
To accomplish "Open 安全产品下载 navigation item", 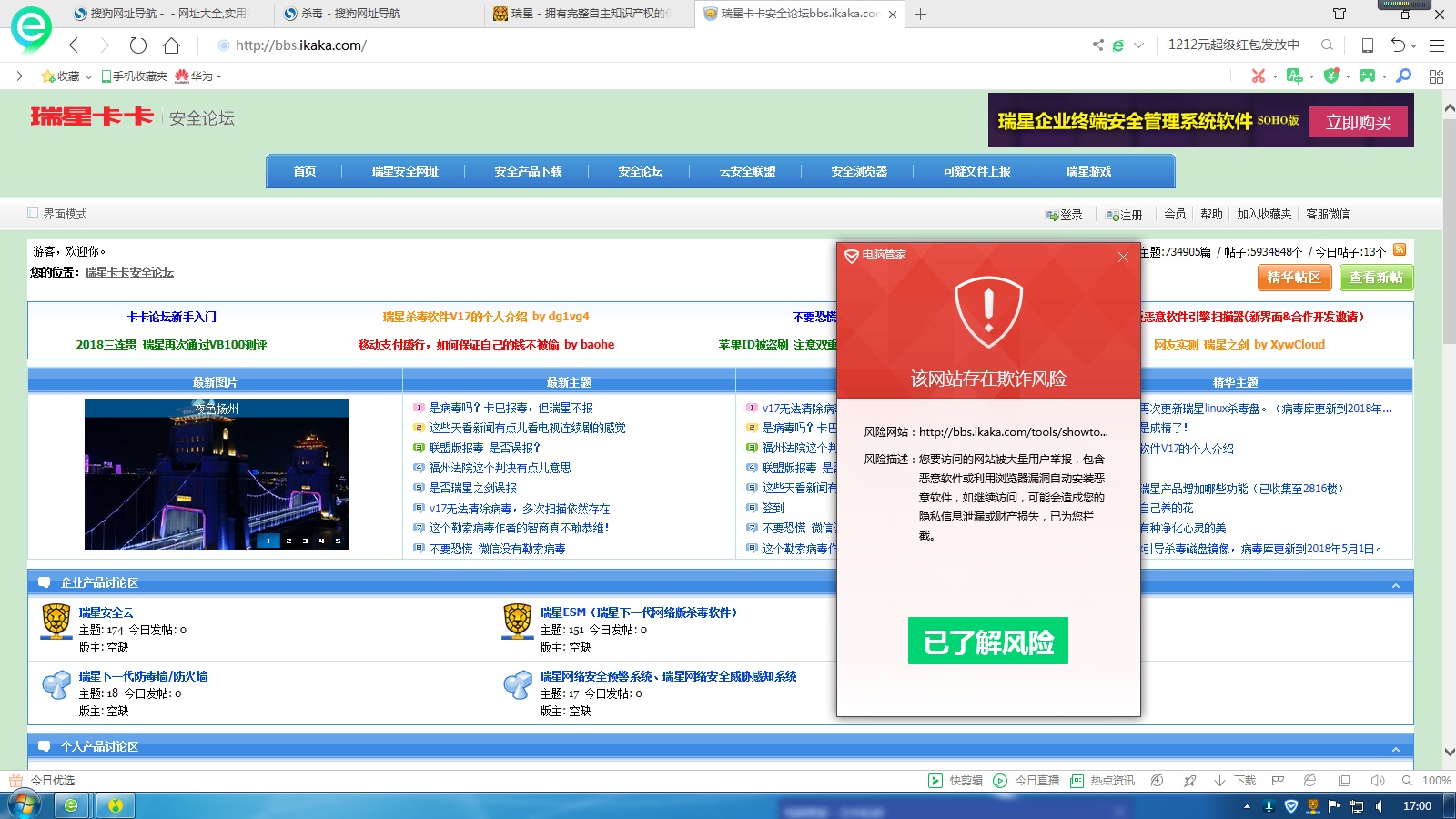I will 528,171.
